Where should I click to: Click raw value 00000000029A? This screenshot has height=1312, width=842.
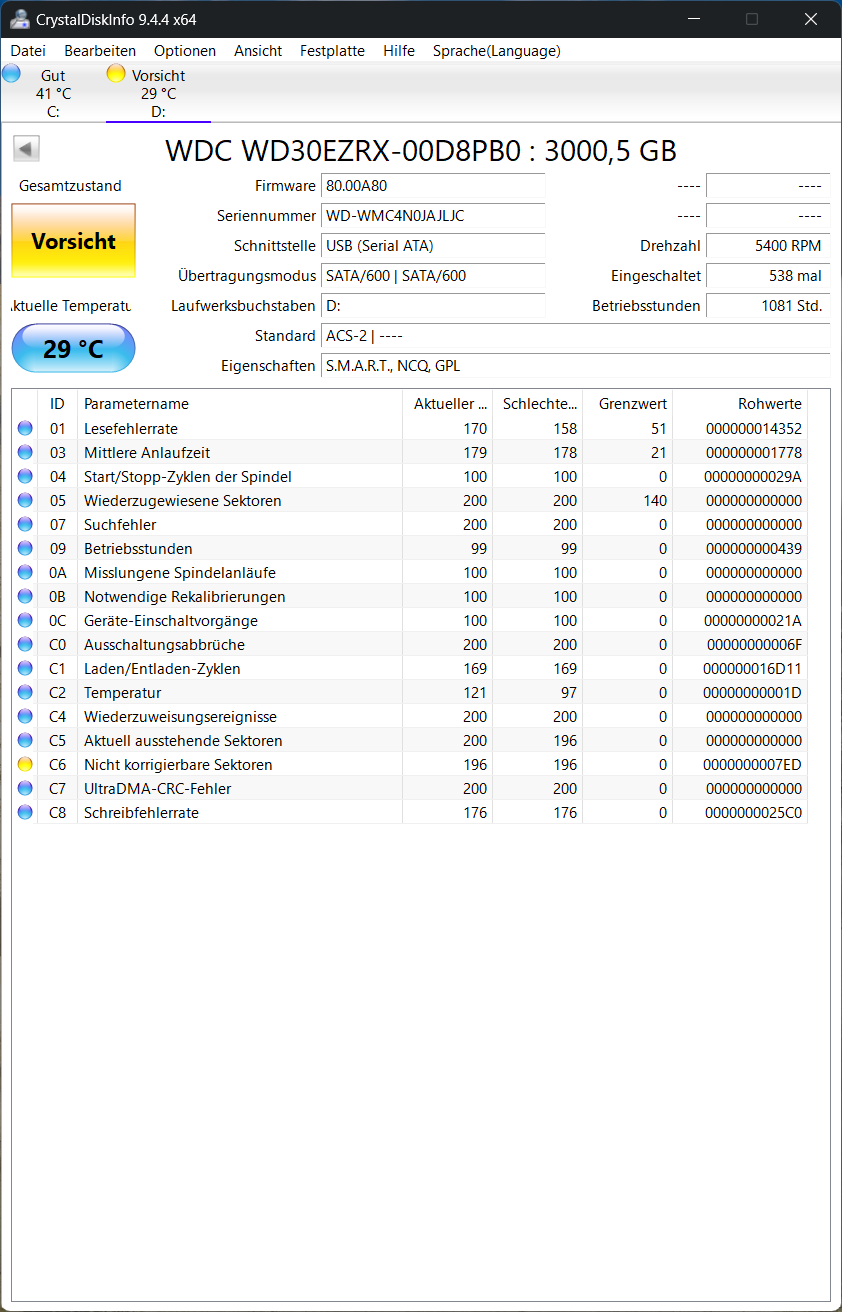(x=753, y=477)
